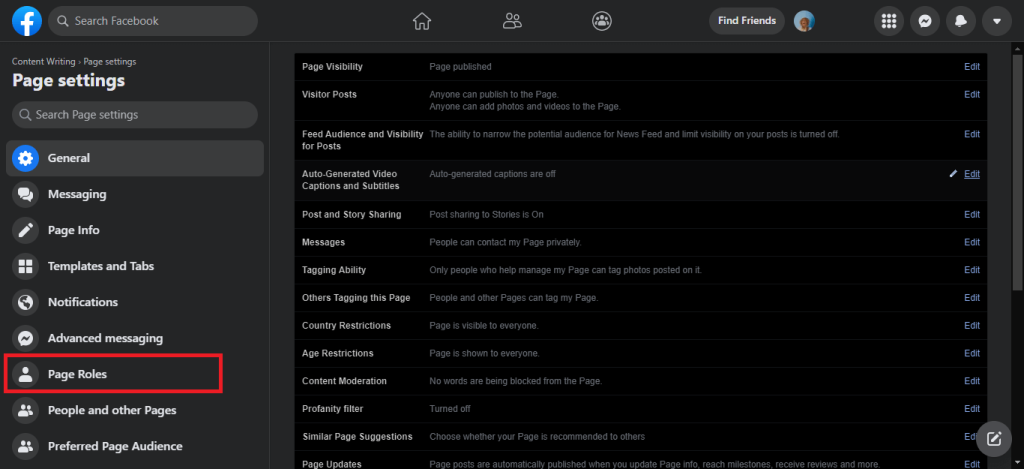Click the new message compose icon
Viewport: 1024px width, 469px height.
[x=994, y=438]
